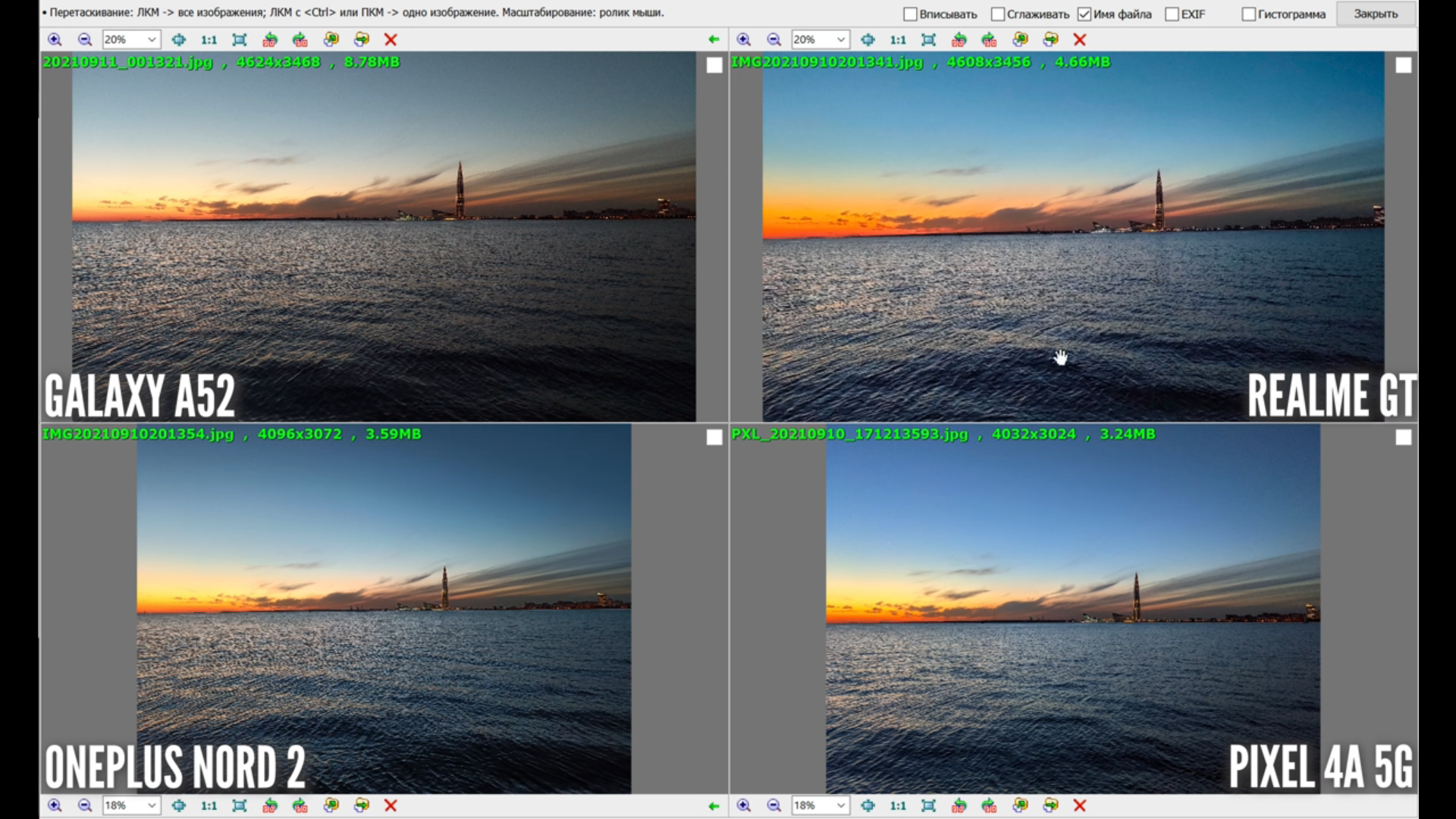This screenshot has height=819, width=1456.
Task: Fit the top-right image to its window
Action: coord(928,39)
